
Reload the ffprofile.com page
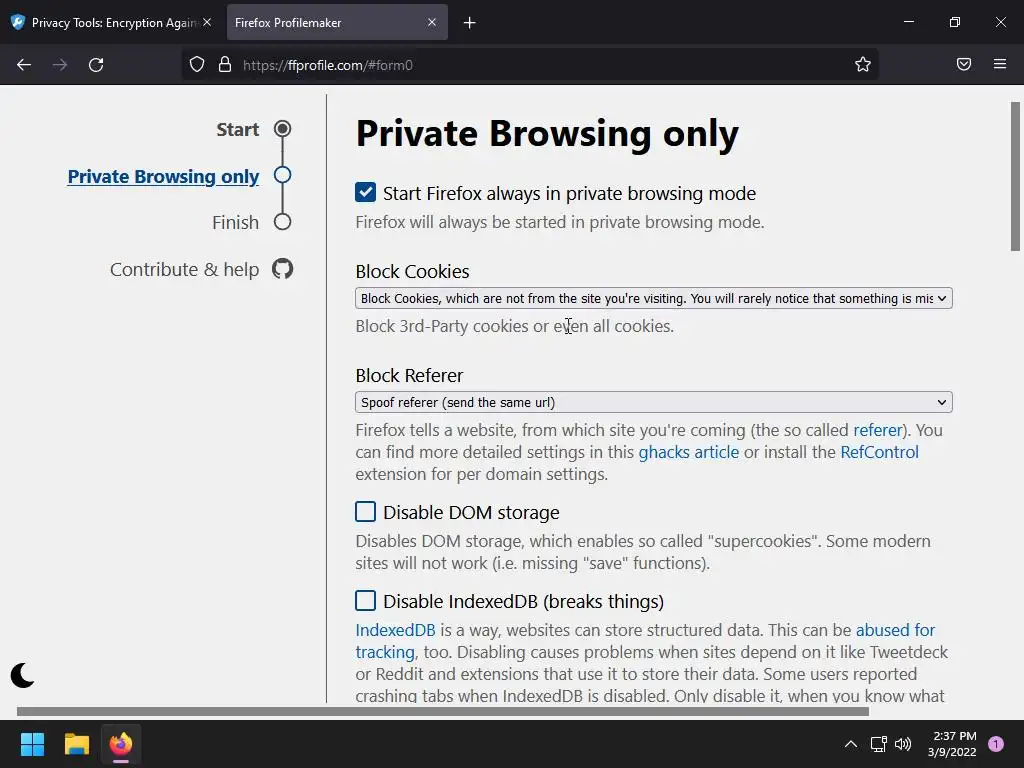pyautogui.click(x=96, y=65)
